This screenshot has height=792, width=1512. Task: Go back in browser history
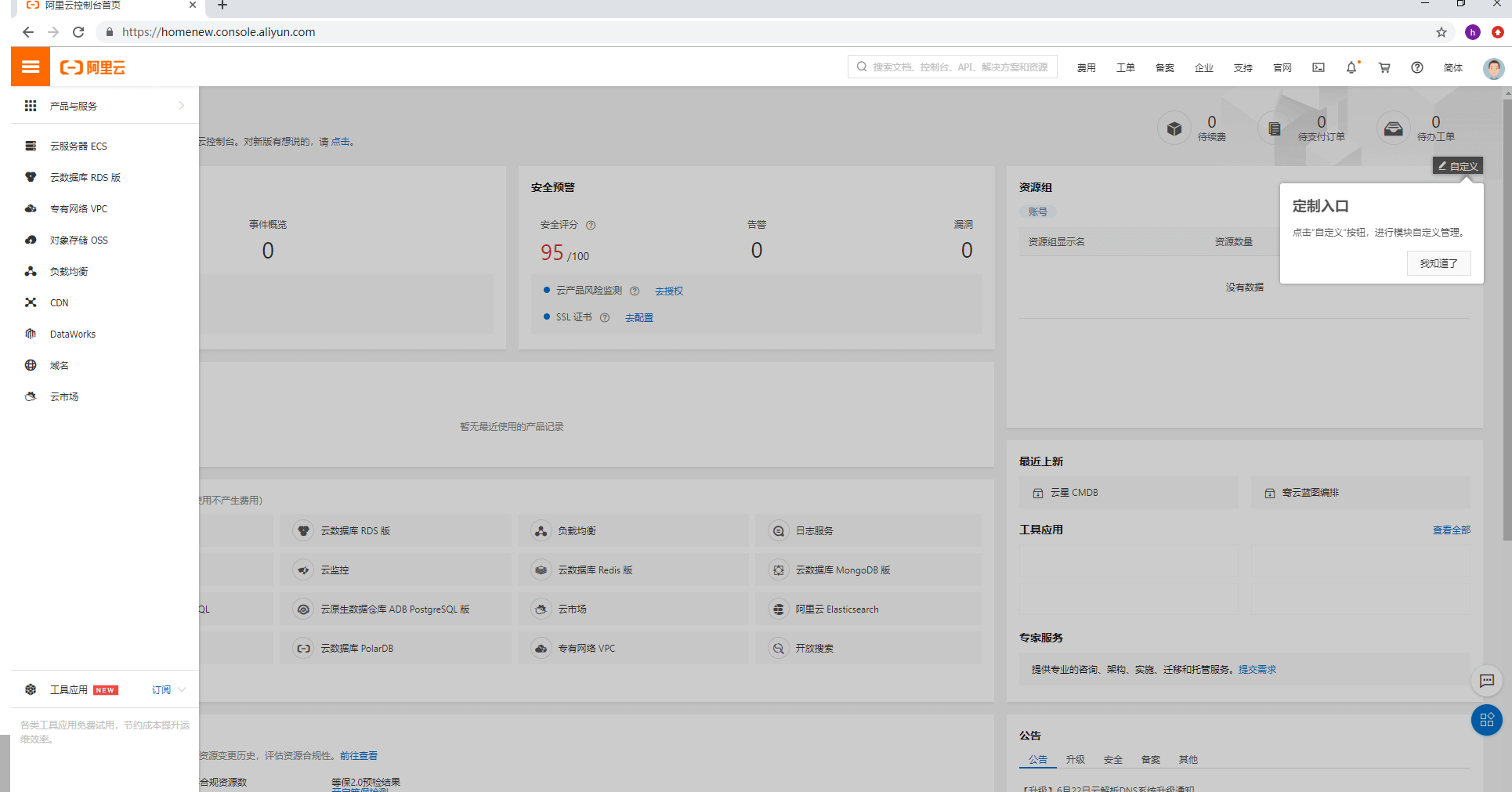(x=28, y=32)
